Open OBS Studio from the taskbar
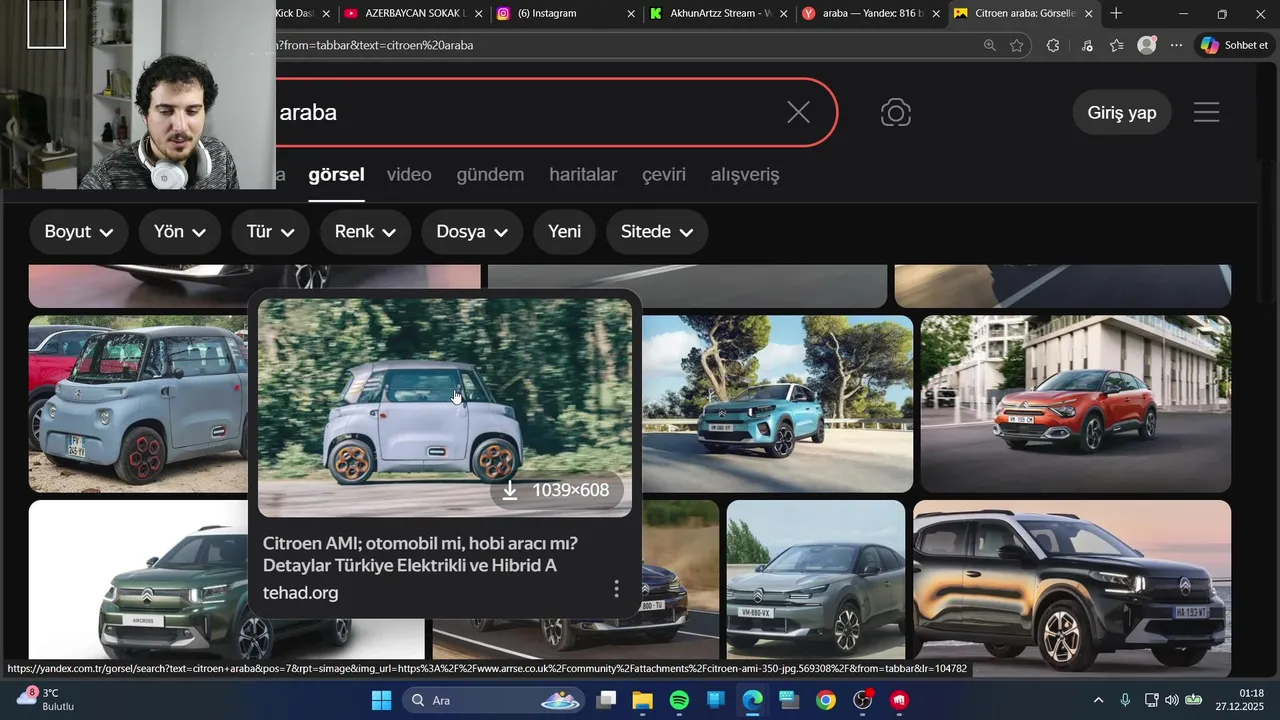 [863, 700]
